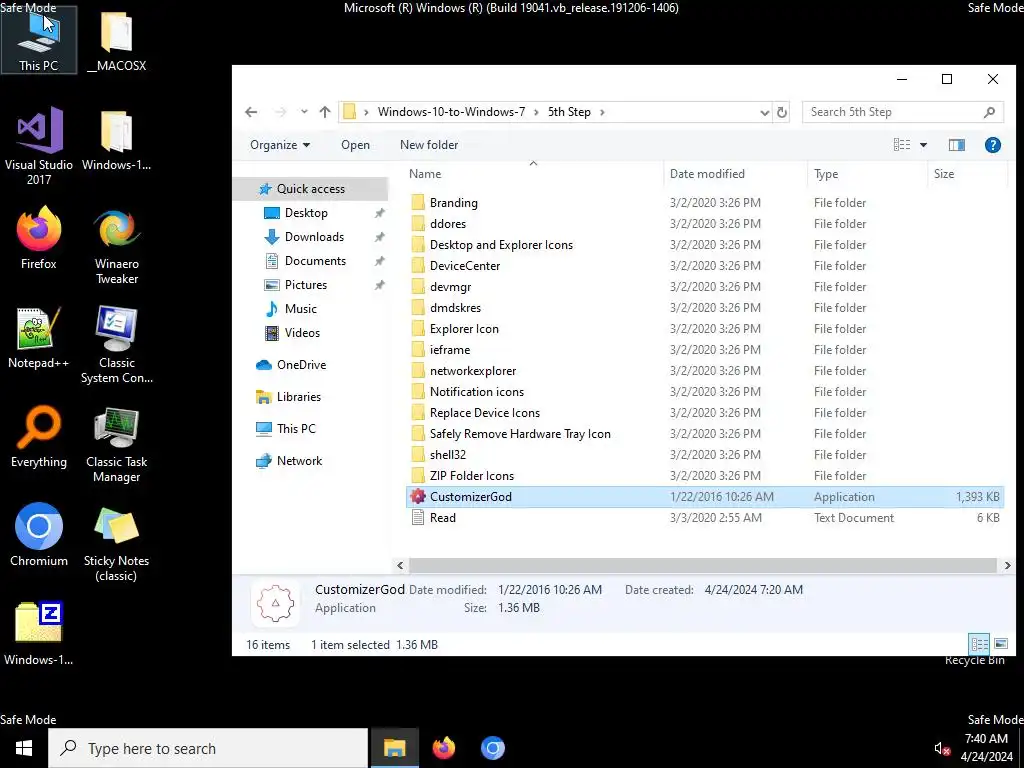Select Quick access in navigation pane

click(x=311, y=189)
